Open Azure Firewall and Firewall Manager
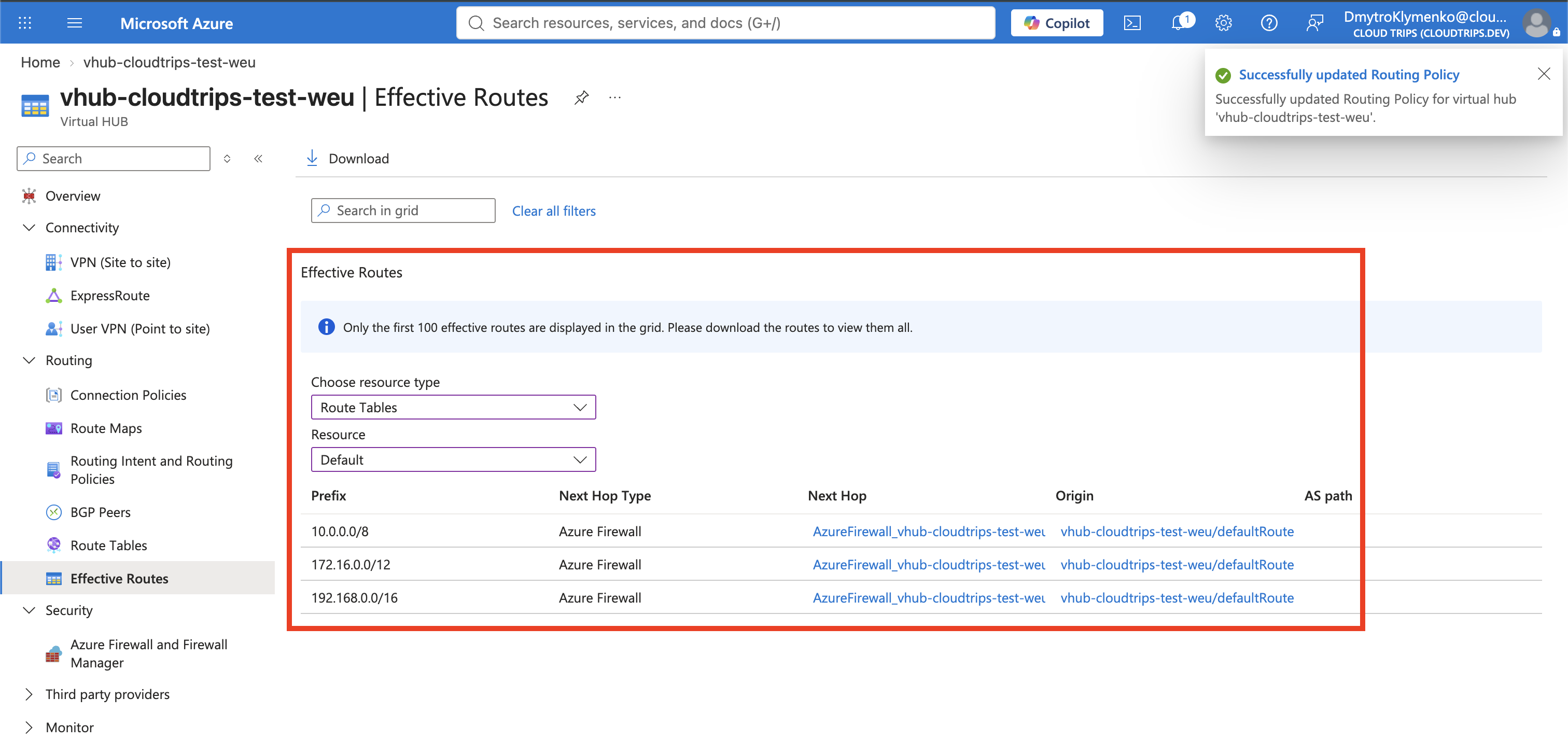The width and height of the screenshot is (1568, 754). click(149, 653)
